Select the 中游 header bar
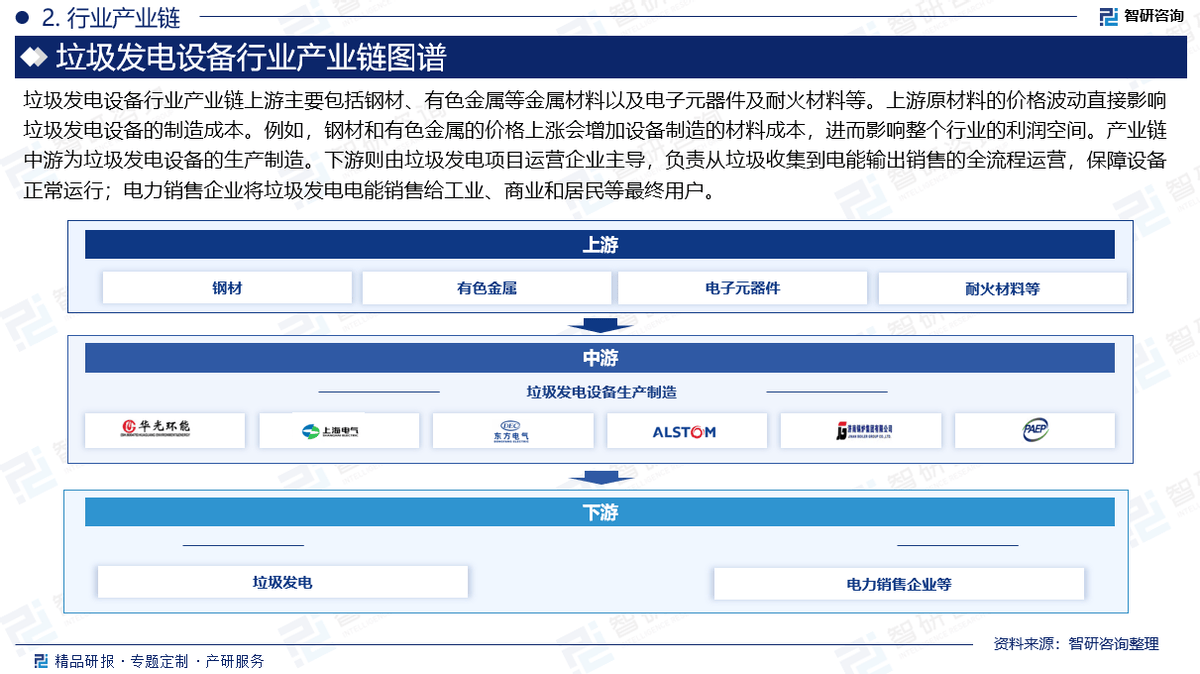1200x674 pixels. pyautogui.click(x=599, y=358)
